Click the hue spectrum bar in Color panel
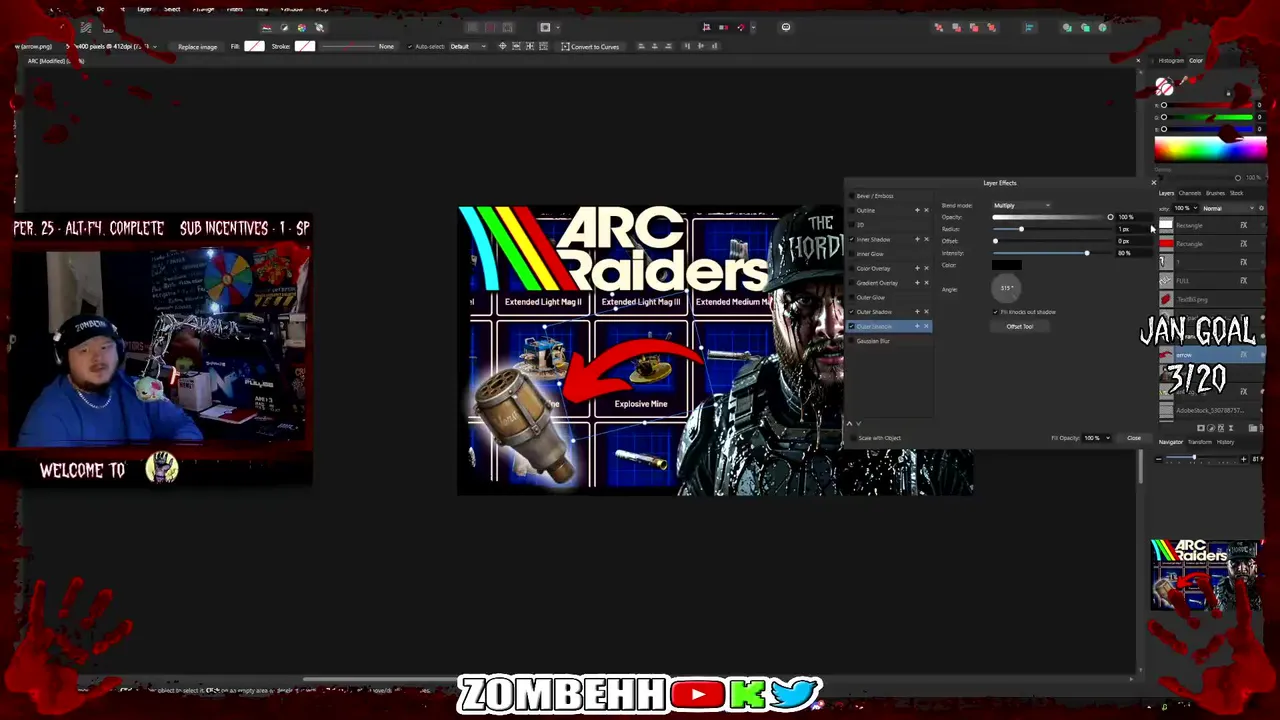Viewport: 1280px width, 720px height. 1211,148
